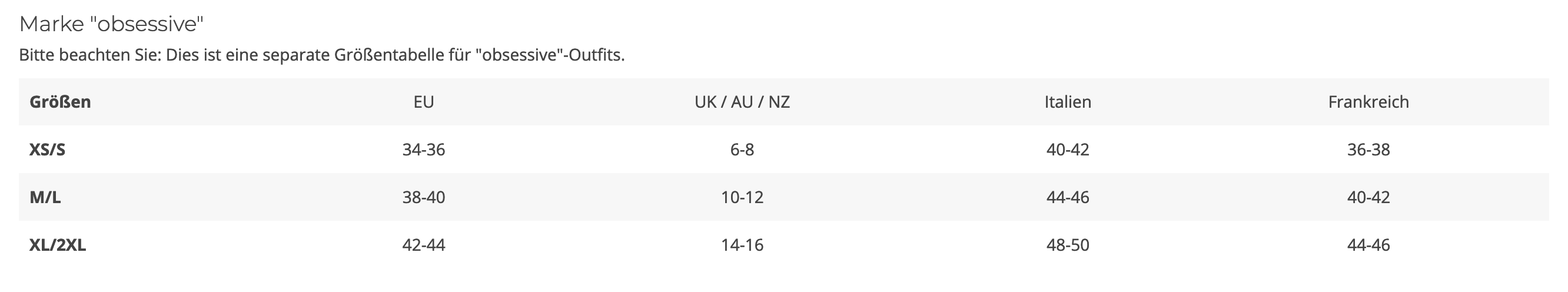Click the M/L size row label
The width and height of the screenshot is (1568, 292).
tap(45, 197)
